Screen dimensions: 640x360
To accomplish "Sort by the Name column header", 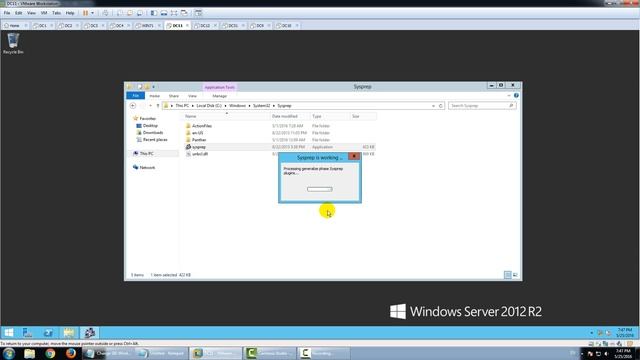I will tap(226, 116).
